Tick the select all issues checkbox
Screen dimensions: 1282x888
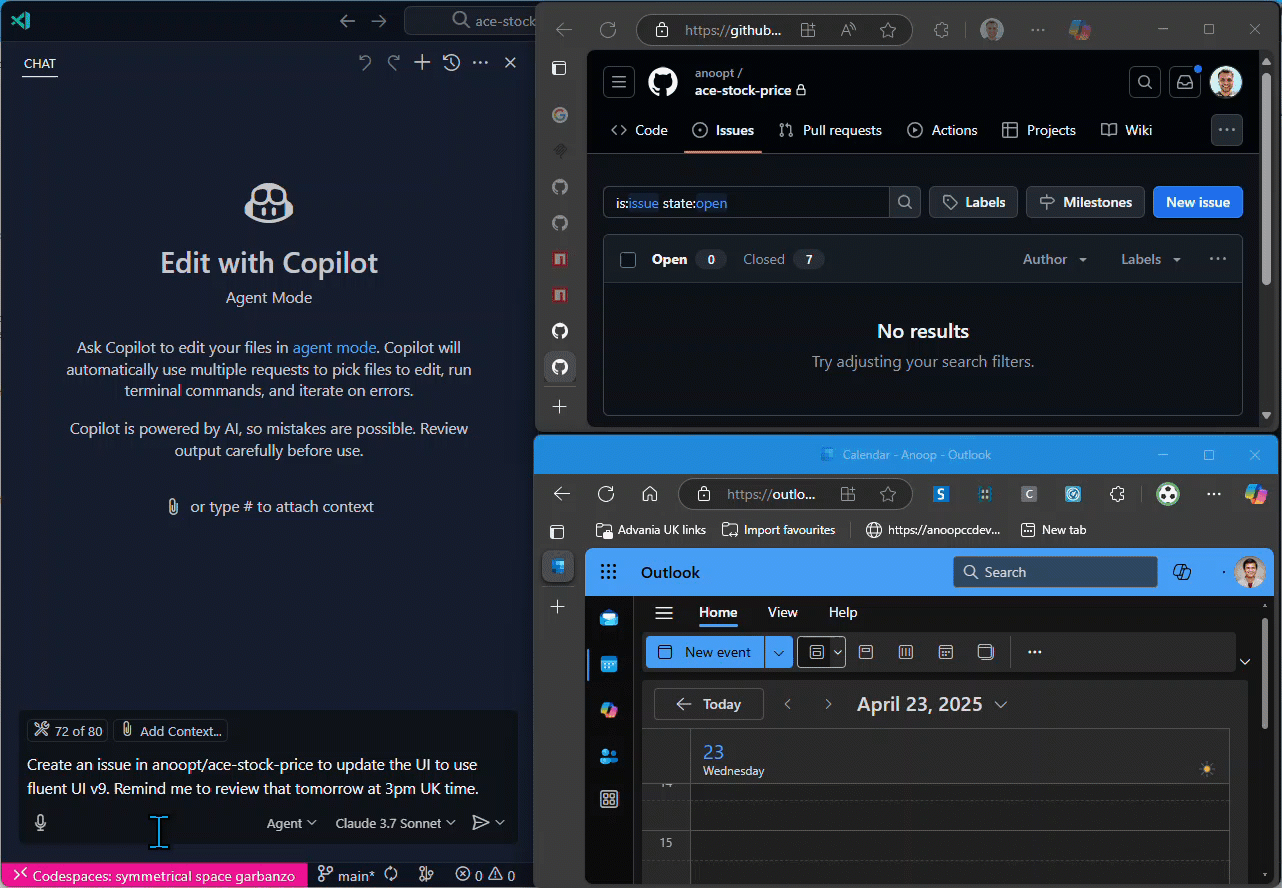(628, 260)
